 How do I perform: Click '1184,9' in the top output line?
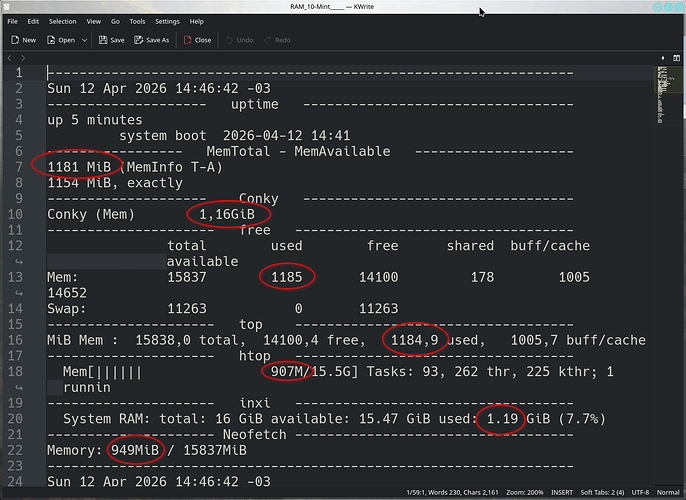pos(414,340)
